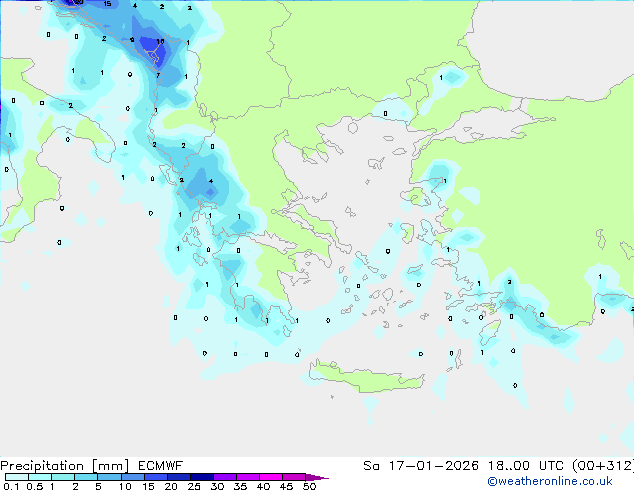This screenshot has width=634, height=490.
Task: Click the 2–5 mm legend color swatch
Action: (x=86, y=477)
